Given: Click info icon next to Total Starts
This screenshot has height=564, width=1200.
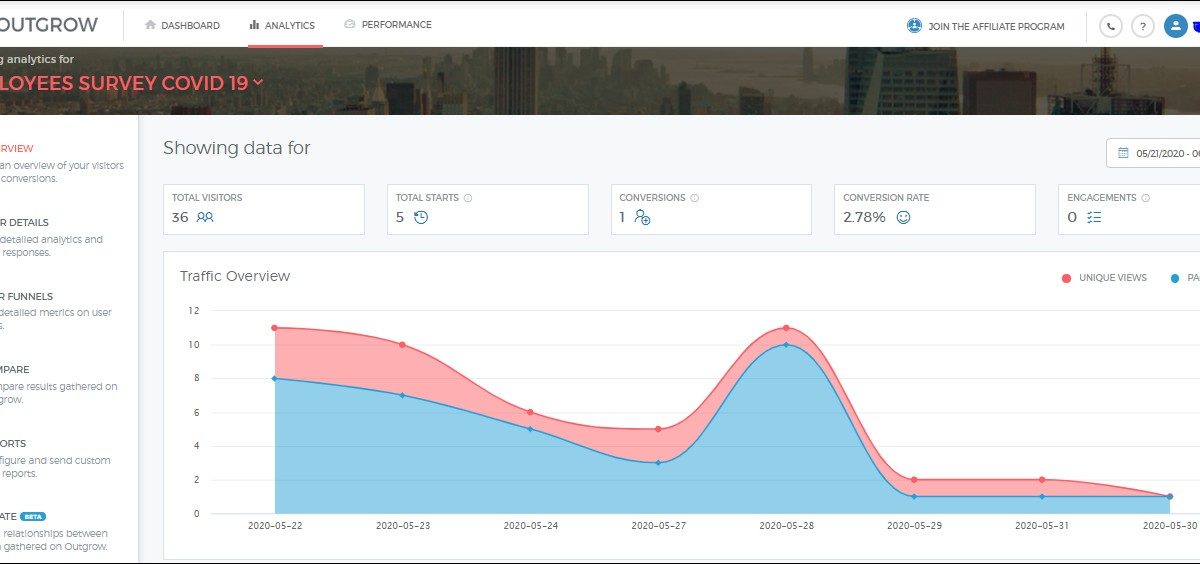Looking at the screenshot, I should (x=468, y=198).
